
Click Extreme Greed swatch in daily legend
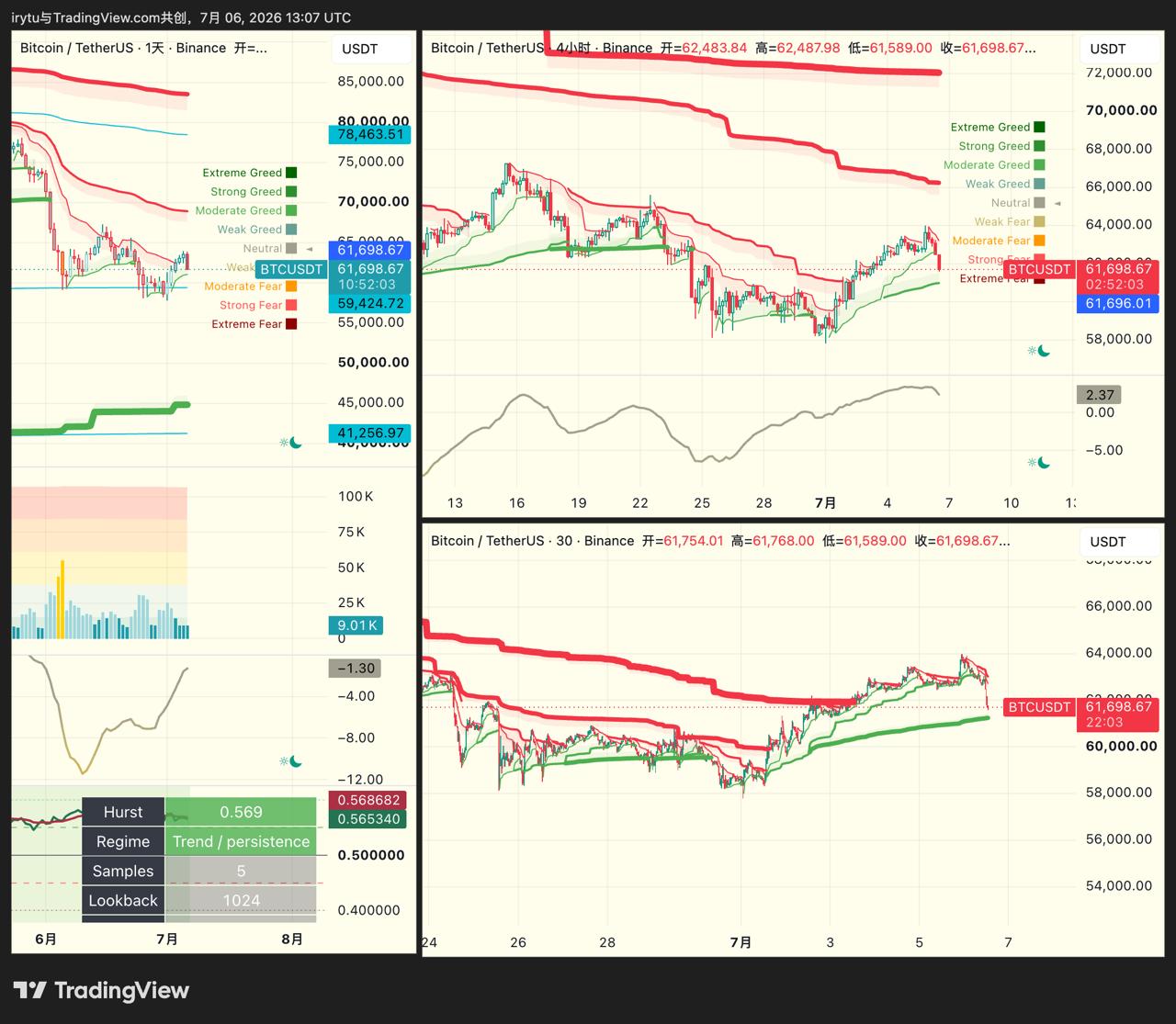pyautogui.click(x=291, y=173)
